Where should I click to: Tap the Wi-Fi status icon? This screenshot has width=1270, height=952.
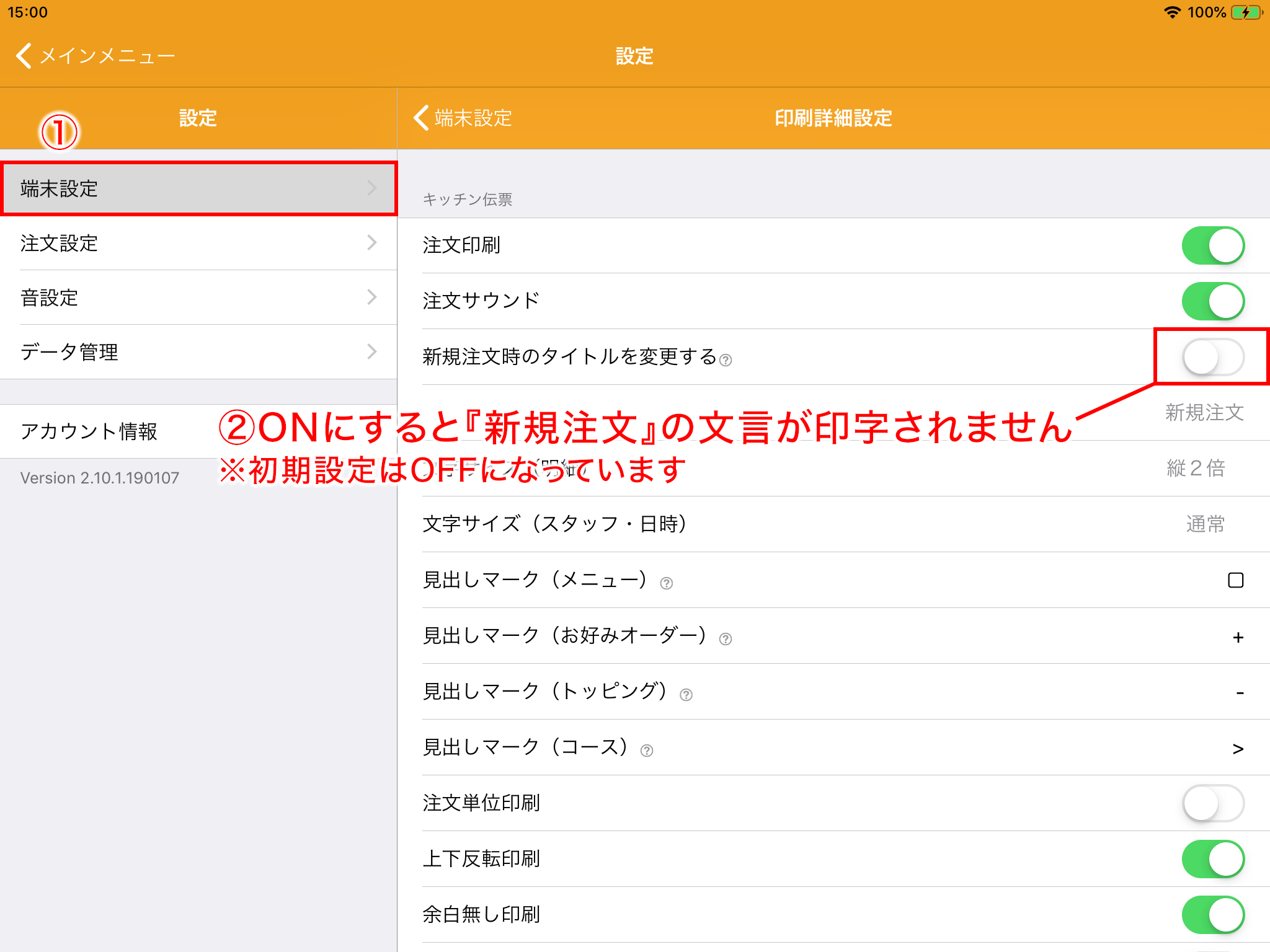click(1172, 12)
